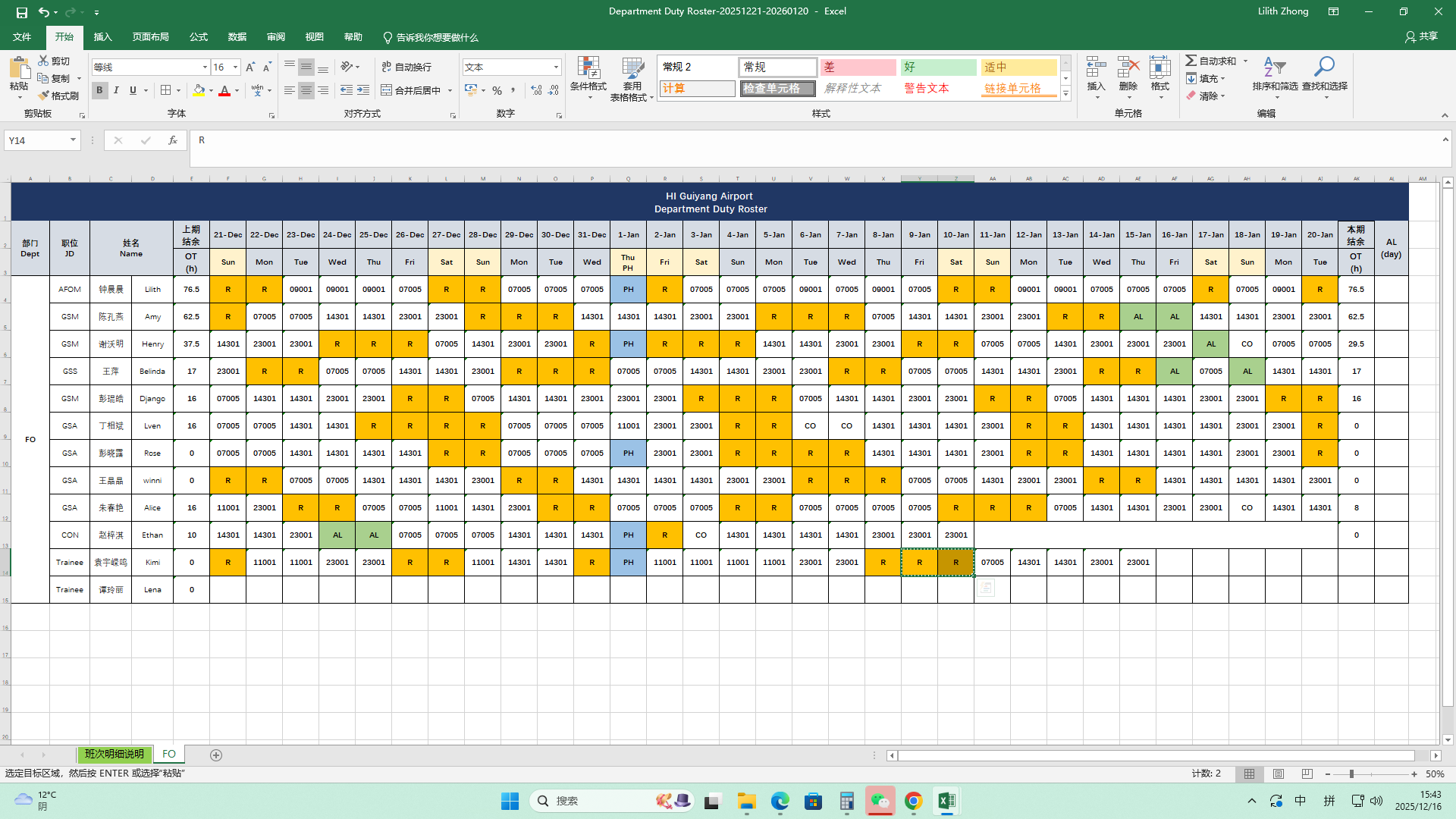Click the Format Painter brush icon

[x=45, y=96]
